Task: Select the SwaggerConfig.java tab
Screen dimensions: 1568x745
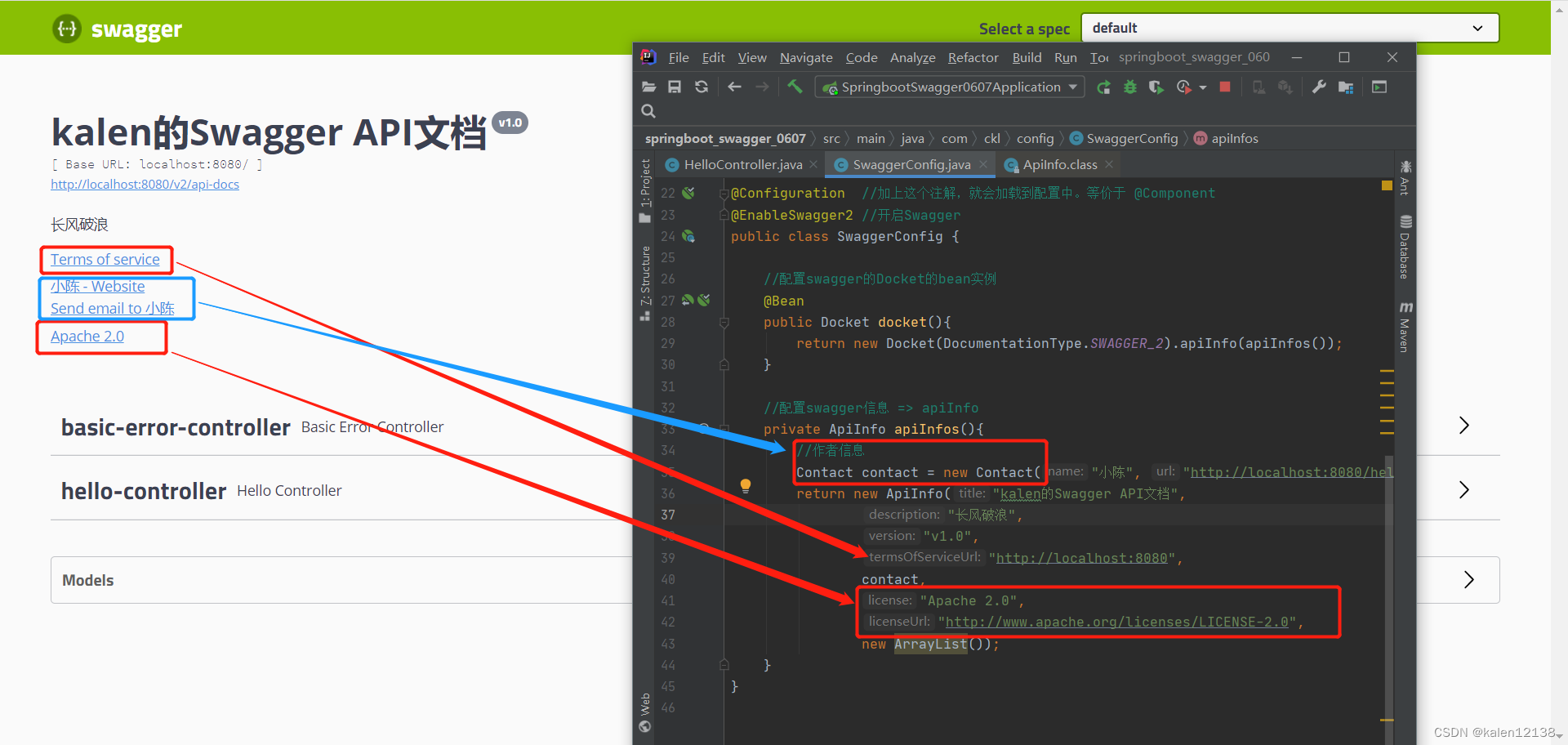Action: pyautogui.click(x=911, y=164)
